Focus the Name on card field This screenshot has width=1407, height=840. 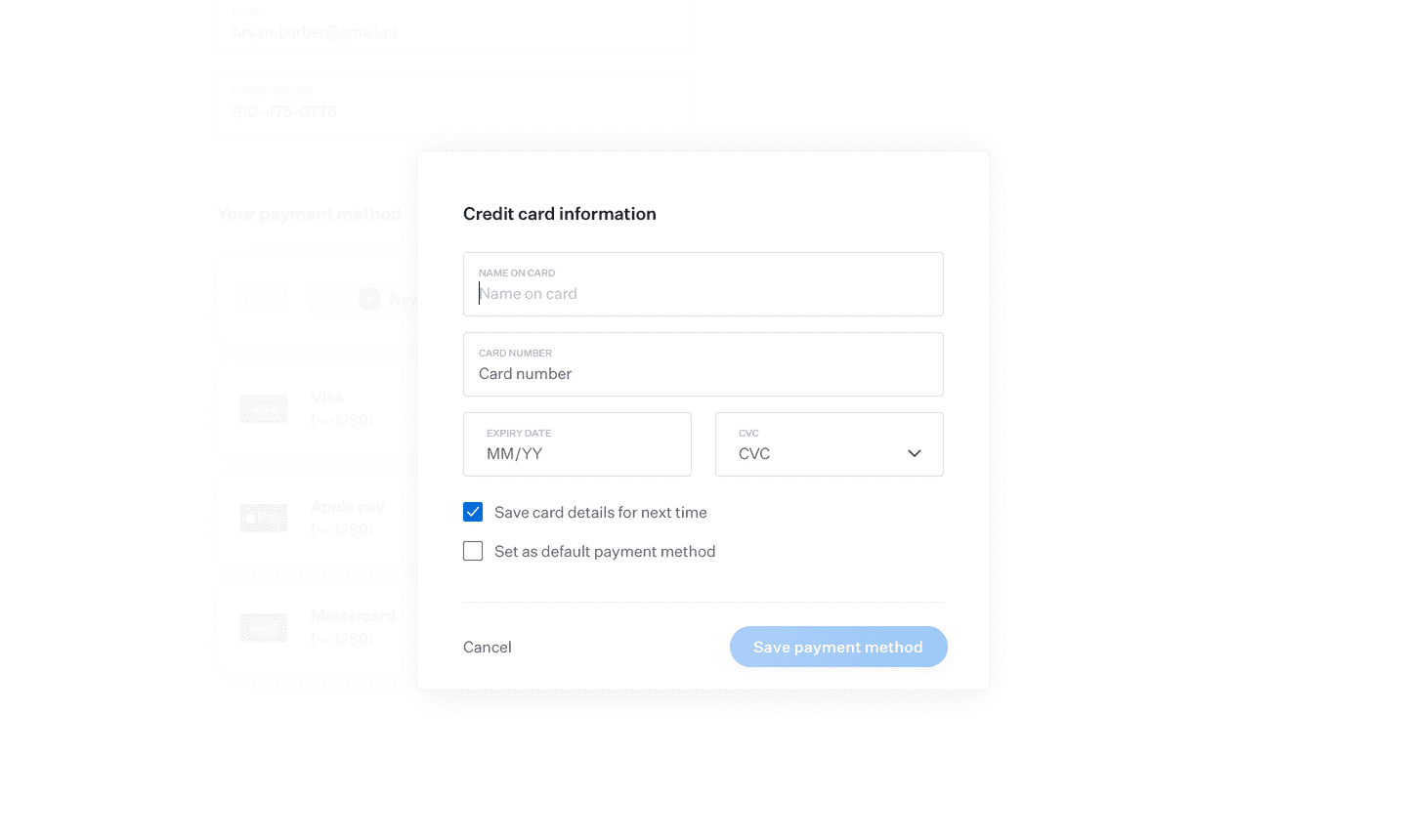coord(703,284)
